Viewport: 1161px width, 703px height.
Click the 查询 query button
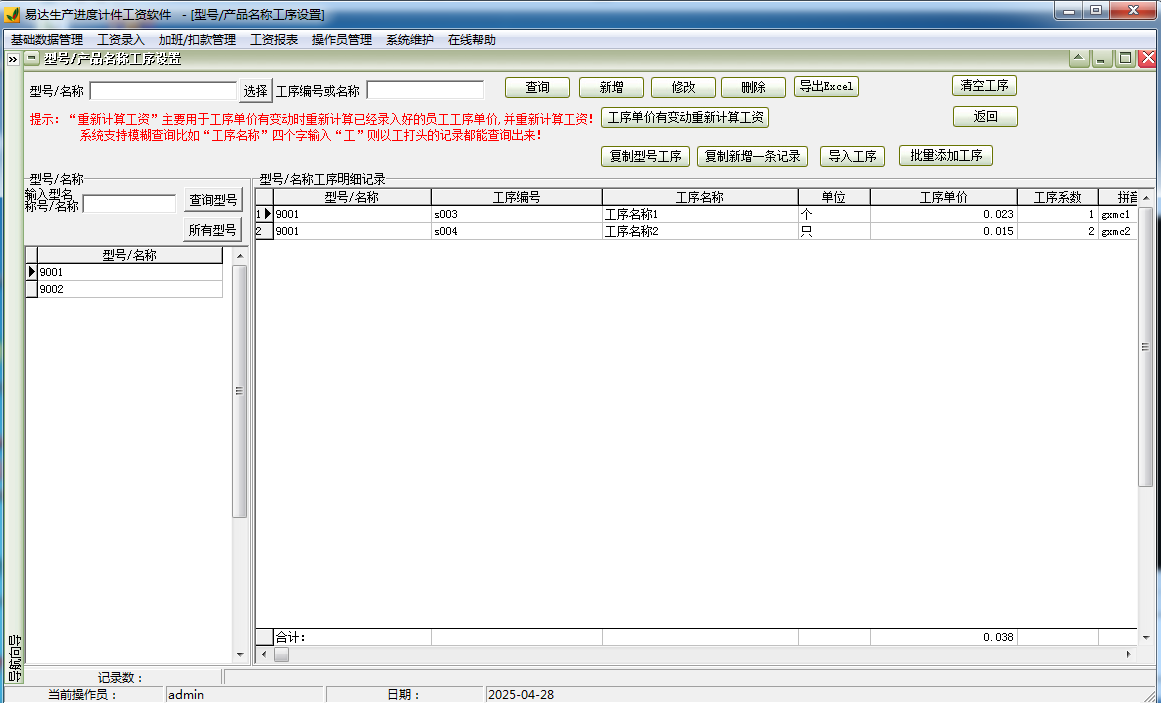pos(536,86)
